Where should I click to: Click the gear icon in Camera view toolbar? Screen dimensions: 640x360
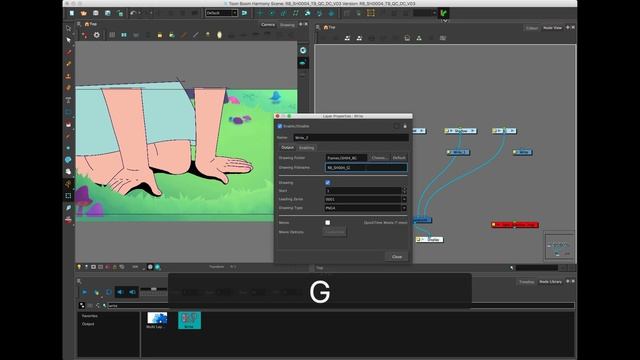click(x=96, y=35)
